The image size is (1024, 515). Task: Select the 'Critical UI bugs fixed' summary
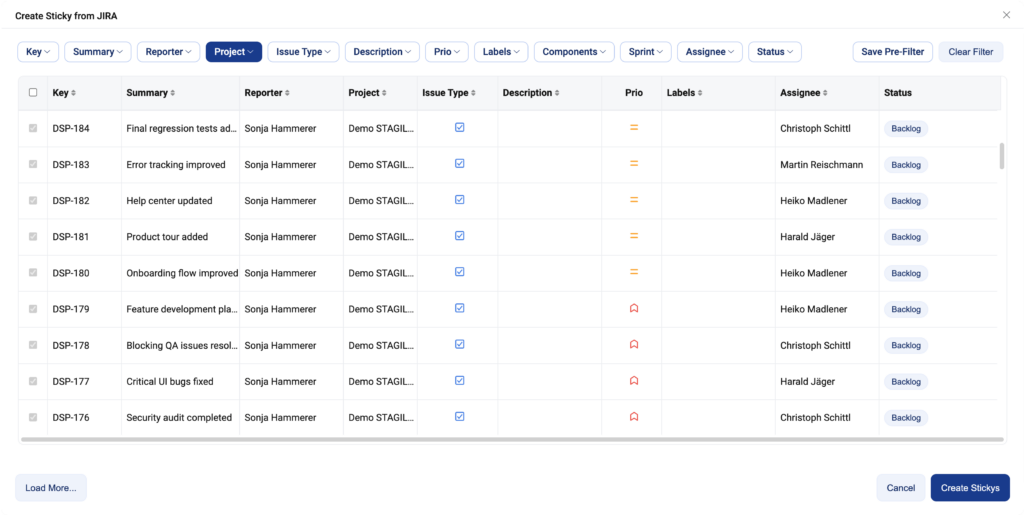[x=170, y=381]
